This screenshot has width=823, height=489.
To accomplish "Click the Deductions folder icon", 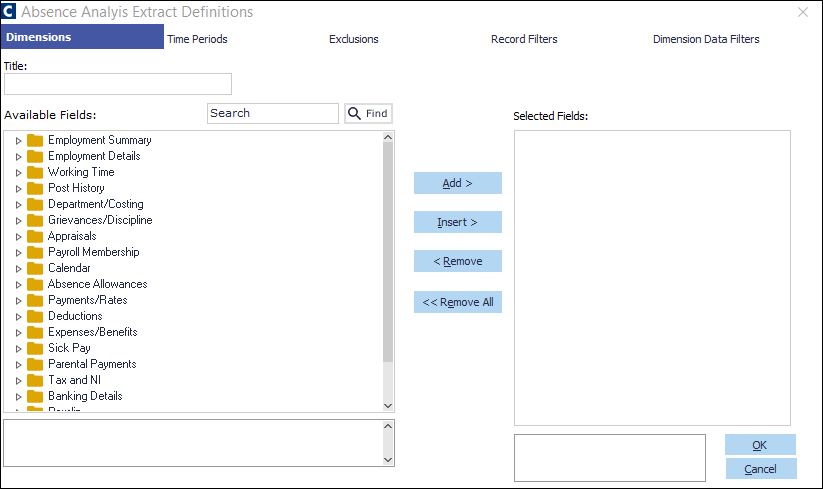I will pyautogui.click(x=35, y=316).
